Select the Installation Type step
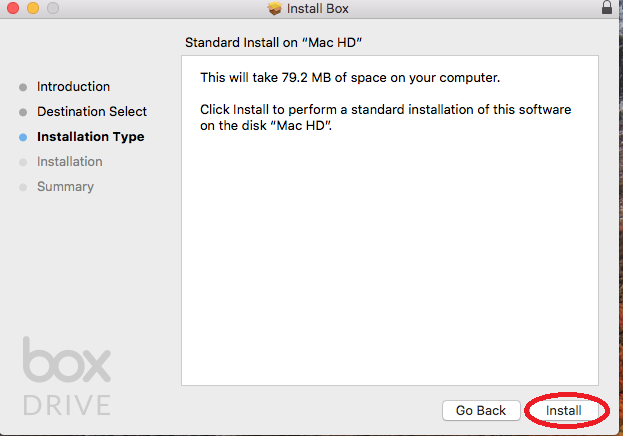Screen dimensions: 623x436 click(91, 137)
